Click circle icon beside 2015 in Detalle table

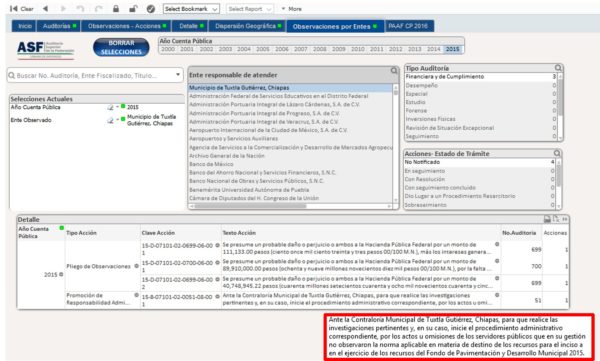point(61,274)
